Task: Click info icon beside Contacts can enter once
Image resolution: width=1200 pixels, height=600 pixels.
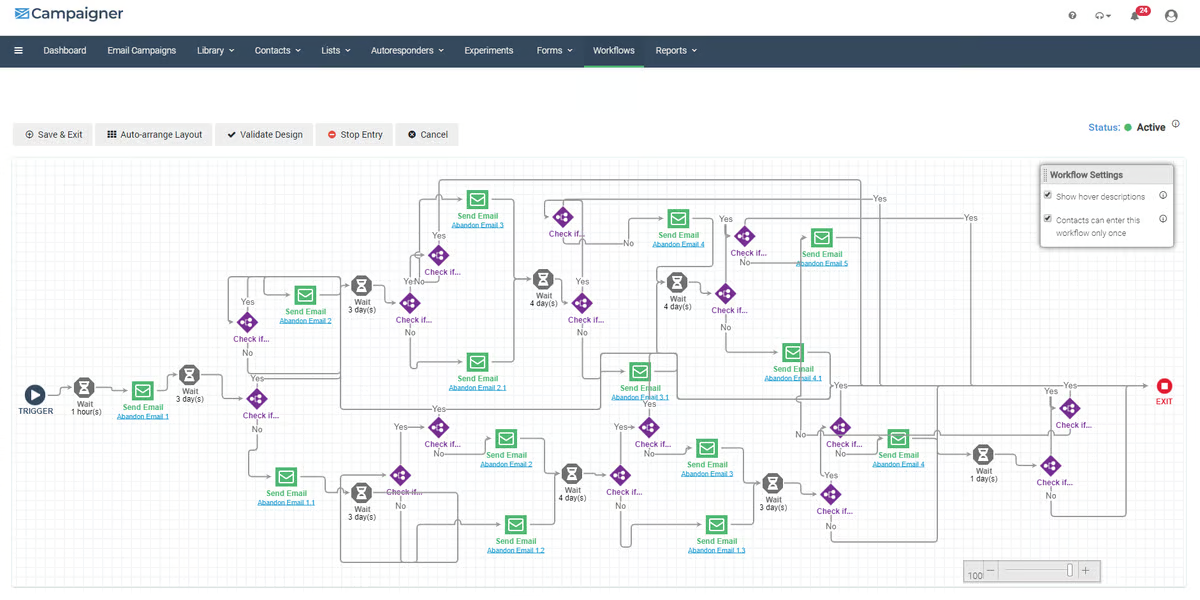Action: click(1163, 219)
